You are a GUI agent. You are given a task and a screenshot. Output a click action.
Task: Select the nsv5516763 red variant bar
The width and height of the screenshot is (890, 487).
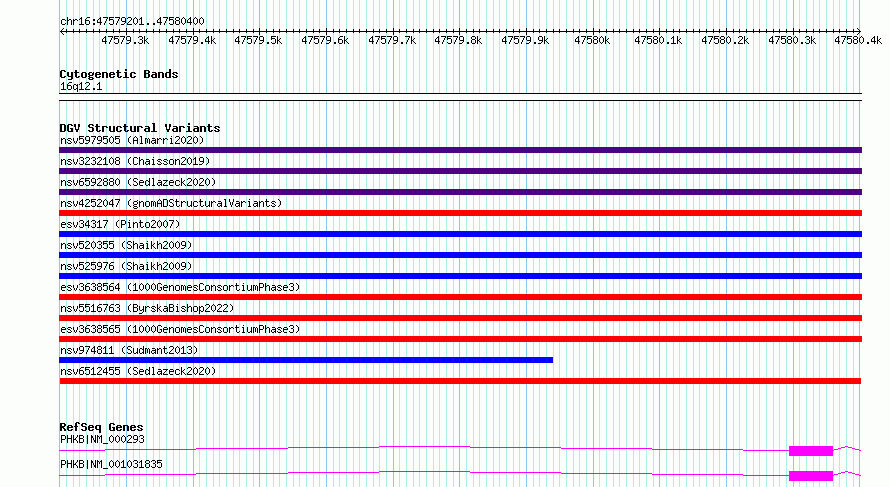click(x=460, y=318)
